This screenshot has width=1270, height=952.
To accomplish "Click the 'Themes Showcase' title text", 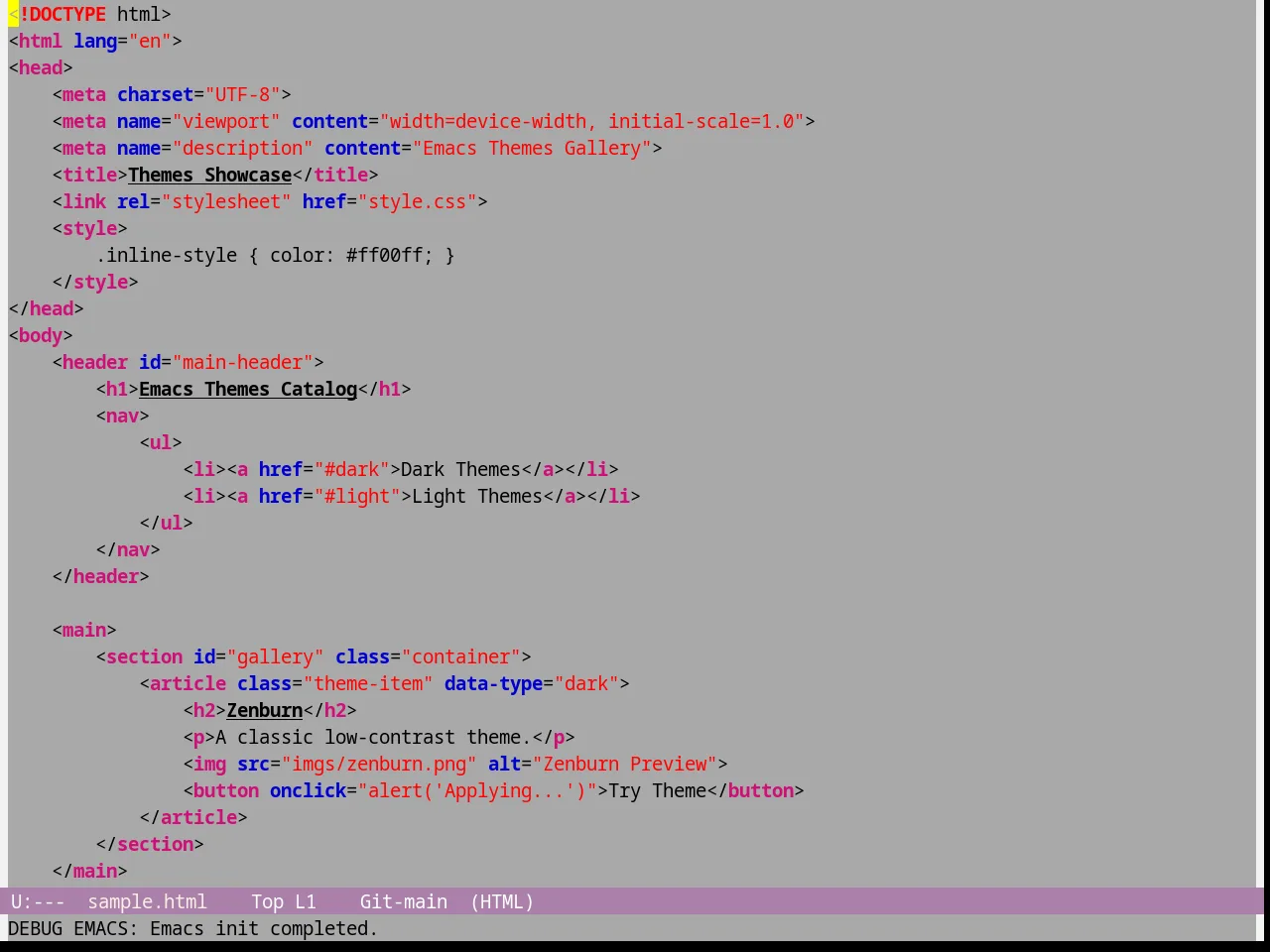I will coord(209,175).
